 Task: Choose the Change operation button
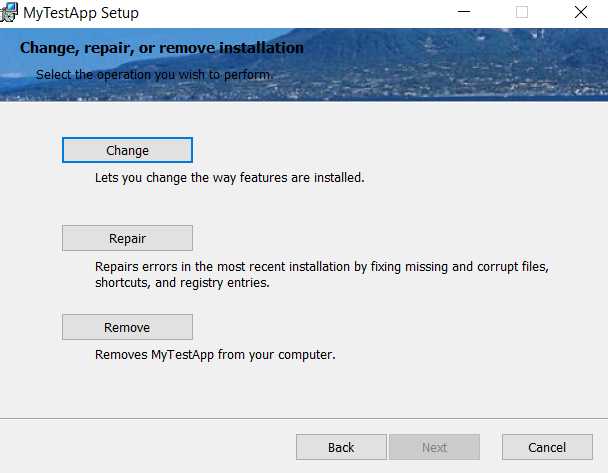tap(127, 150)
